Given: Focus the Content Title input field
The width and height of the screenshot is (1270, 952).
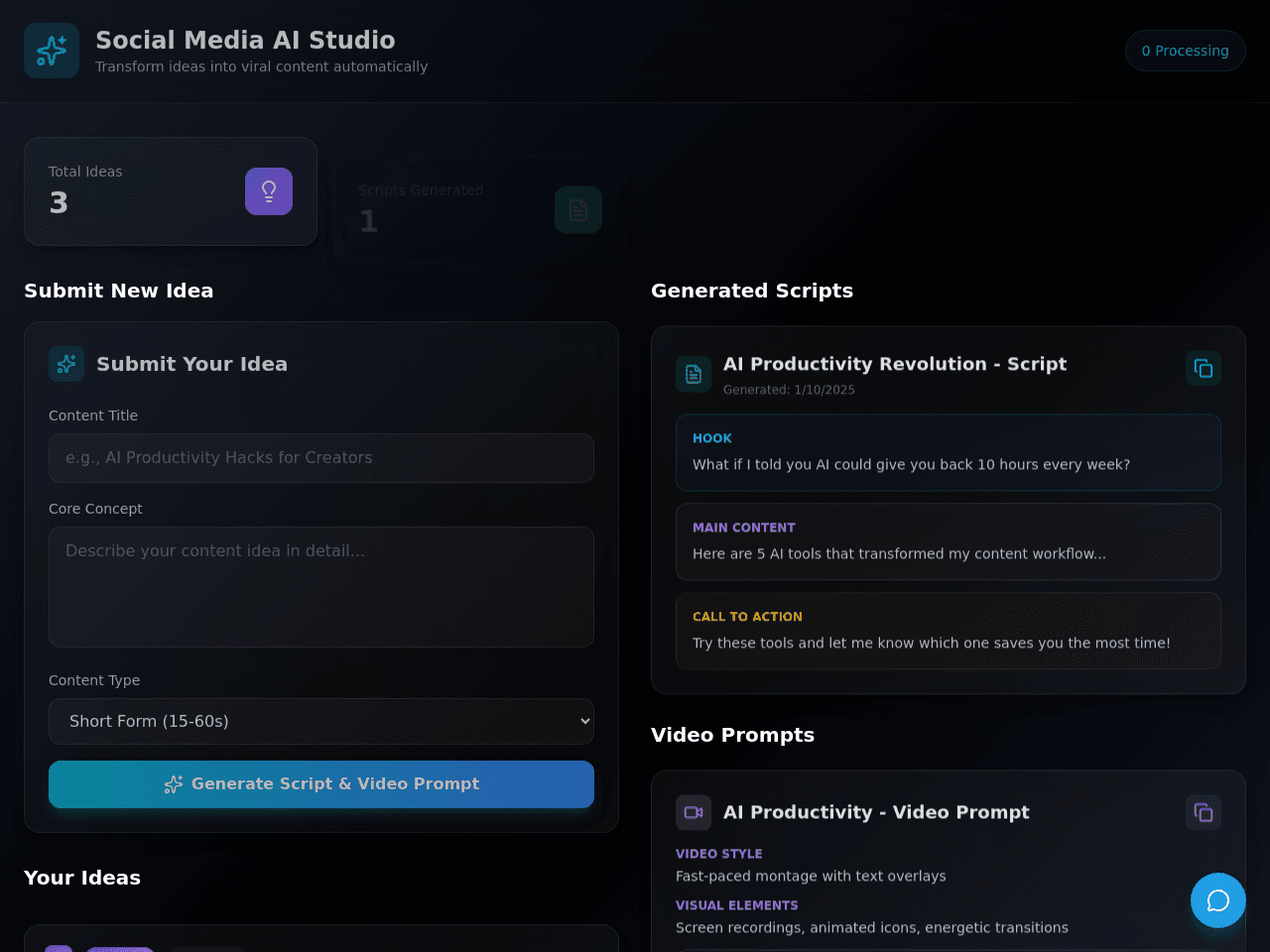Looking at the screenshot, I should pos(321,458).
